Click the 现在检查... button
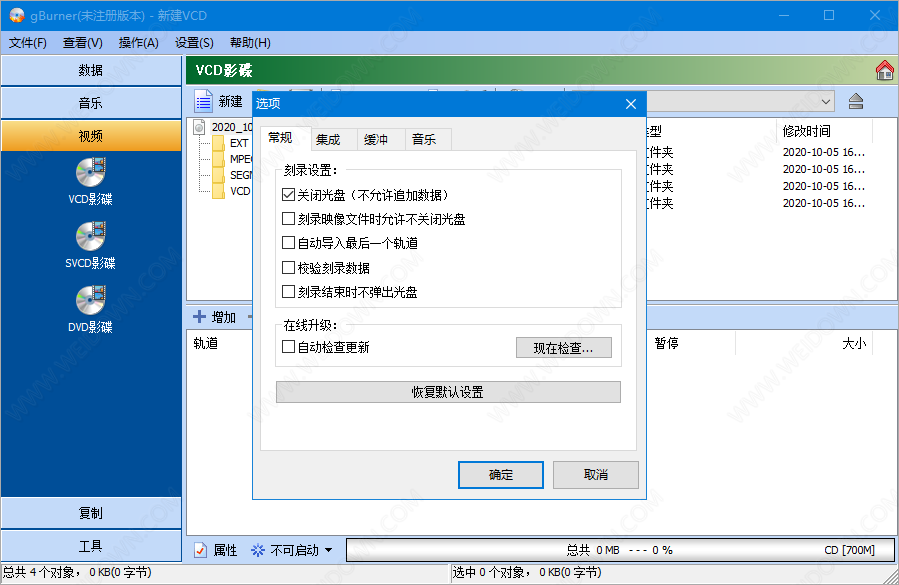Screen dimensions: 899x585 click(x=564, y=348)
